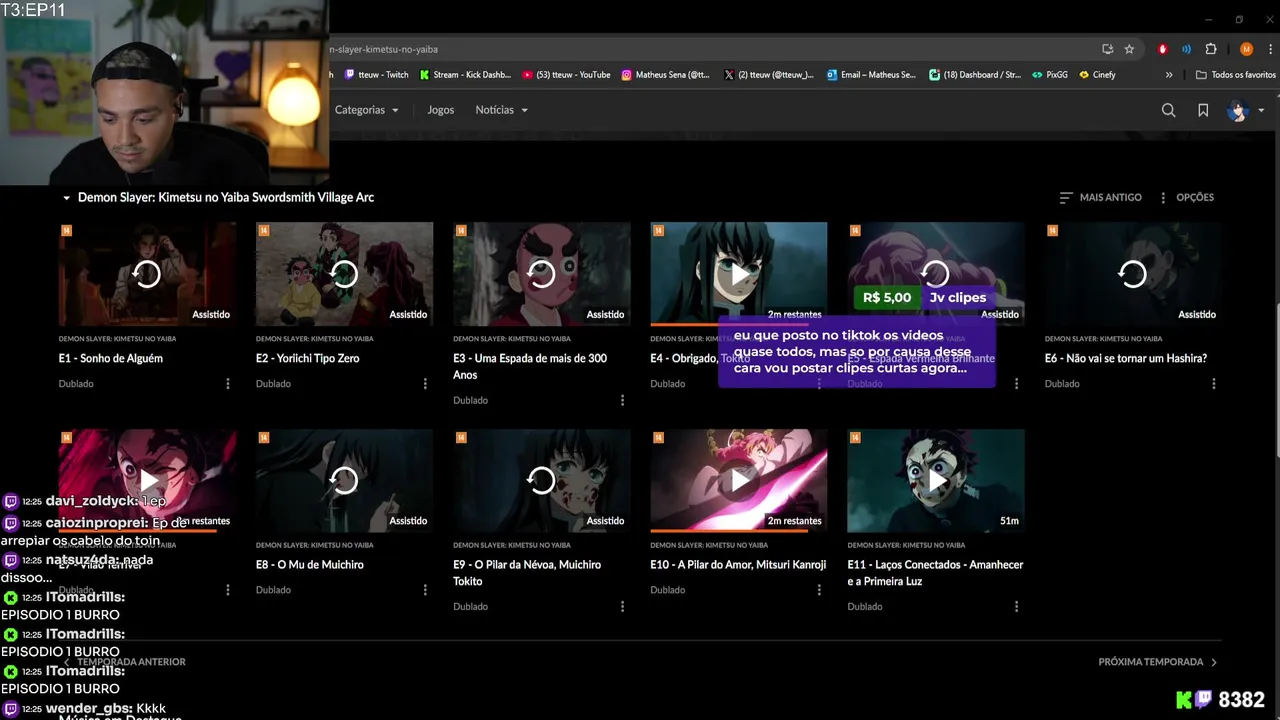Image resolution: width=1280 pixels, height=720 pixels.
Task: Click the Dublado label under E11
Action: (x=865, y=606)
